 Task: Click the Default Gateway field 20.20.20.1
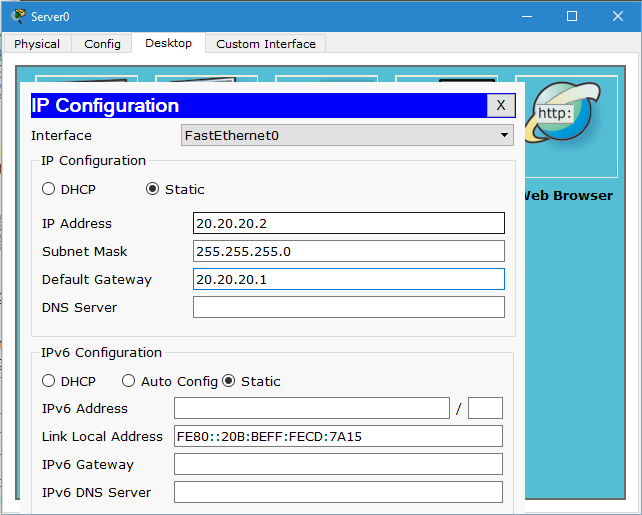tap(349, 279)
